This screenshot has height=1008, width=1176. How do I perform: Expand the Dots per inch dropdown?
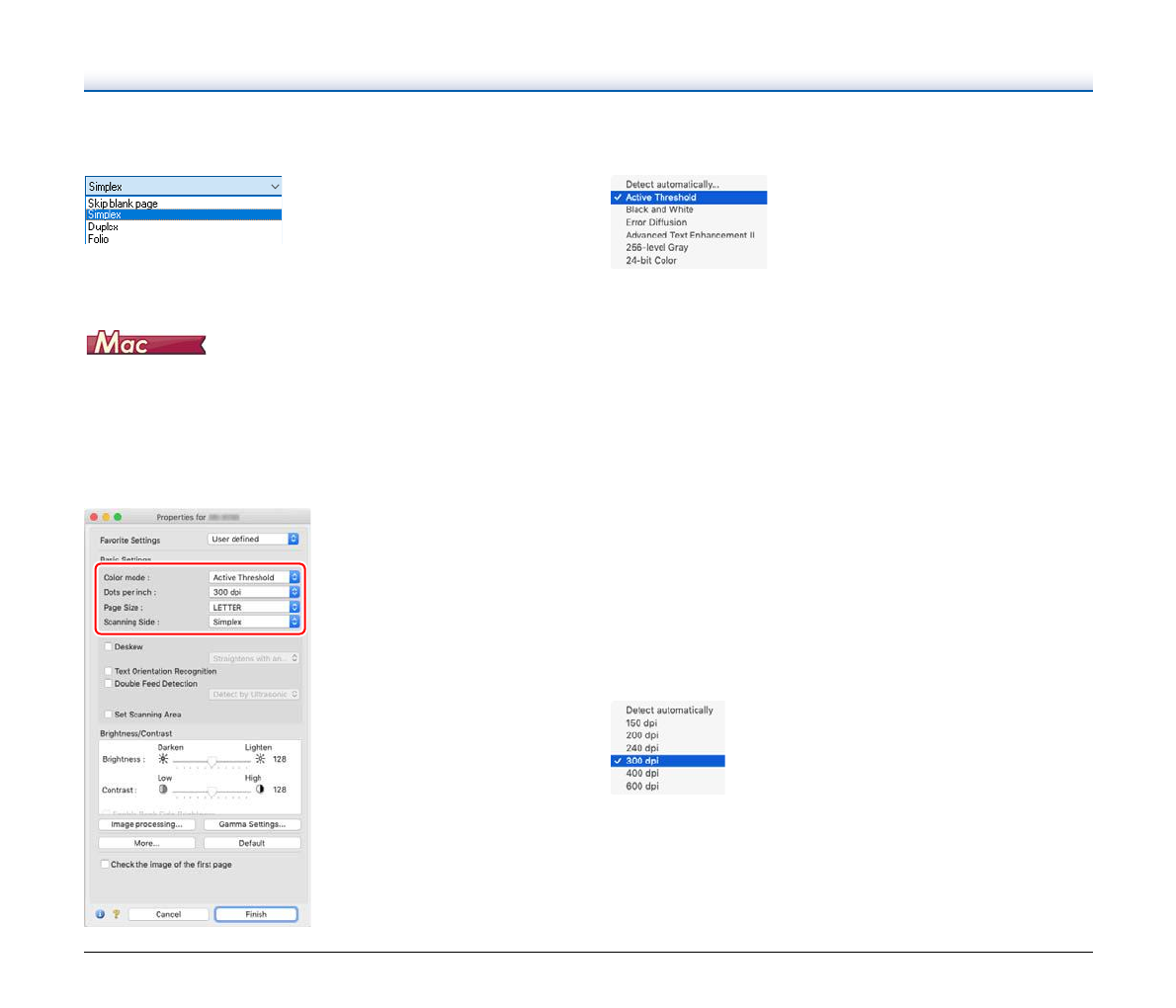[254, 593]
